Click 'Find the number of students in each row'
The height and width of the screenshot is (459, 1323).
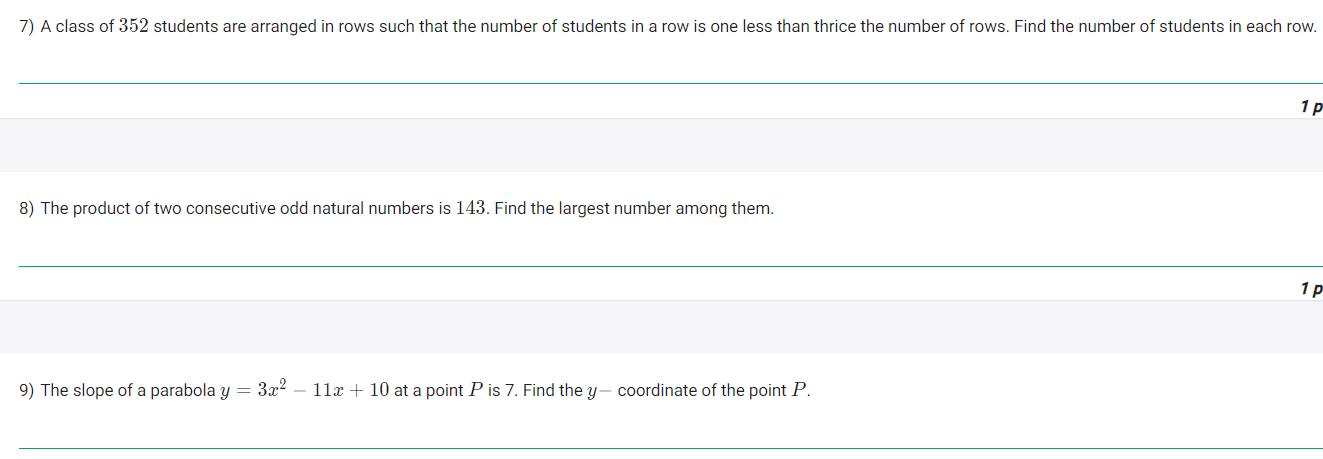click(1166, 26)
